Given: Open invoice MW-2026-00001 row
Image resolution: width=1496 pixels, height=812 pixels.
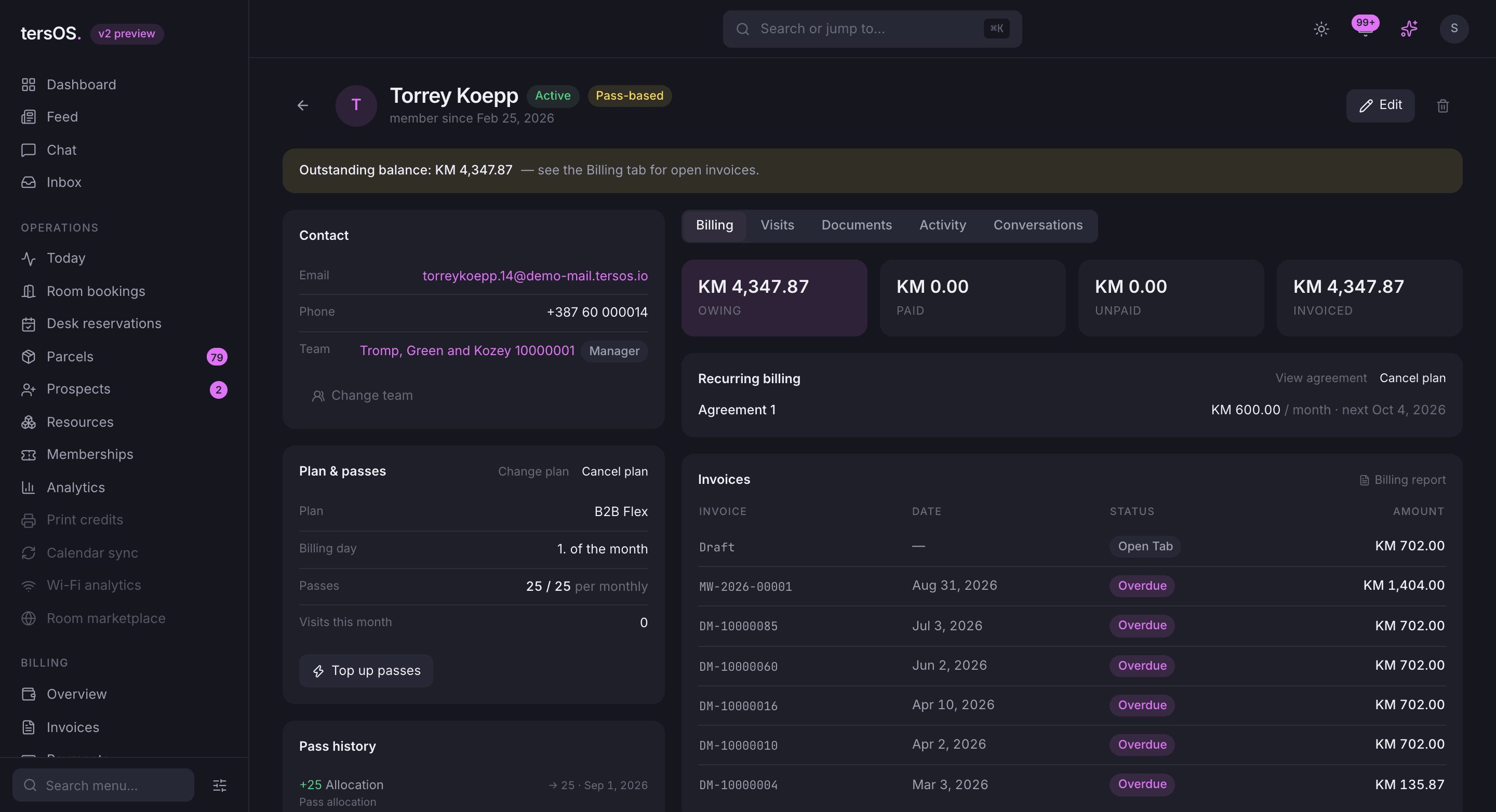Looking at the screenshot, I should click(1072, 586).
